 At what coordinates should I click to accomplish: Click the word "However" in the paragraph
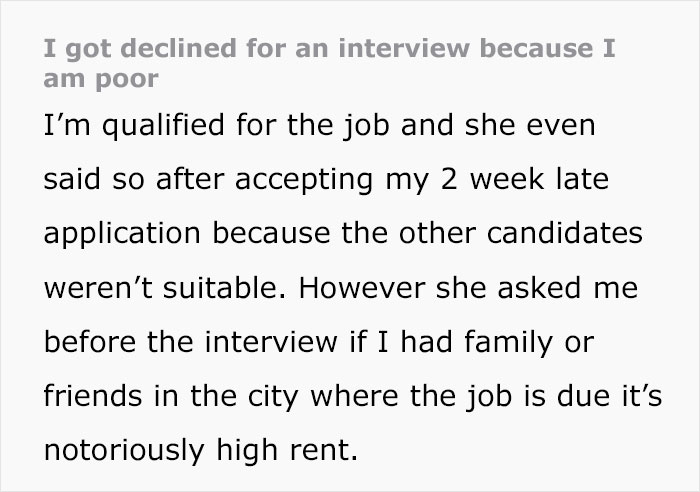[362, 288]
